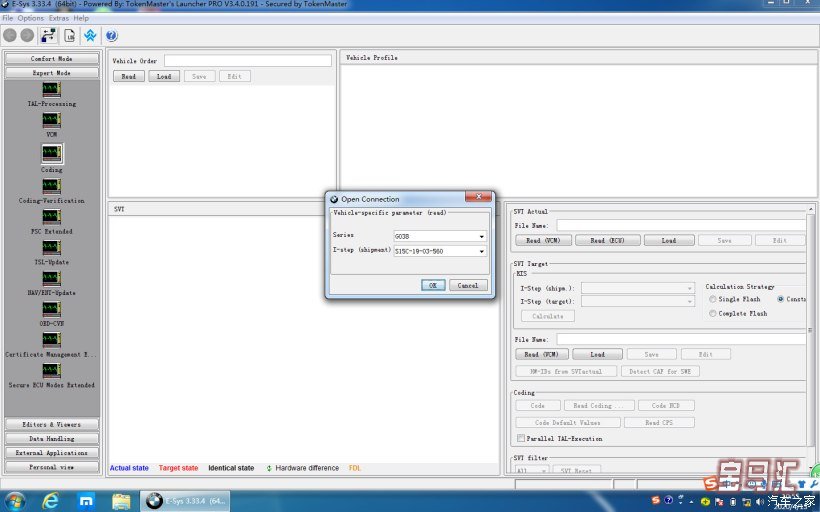Enable Parallel TAL-Execution checkbox
The width and height of the screenshot is (820, 512).
pyautogui.click(x=521, y=438)
